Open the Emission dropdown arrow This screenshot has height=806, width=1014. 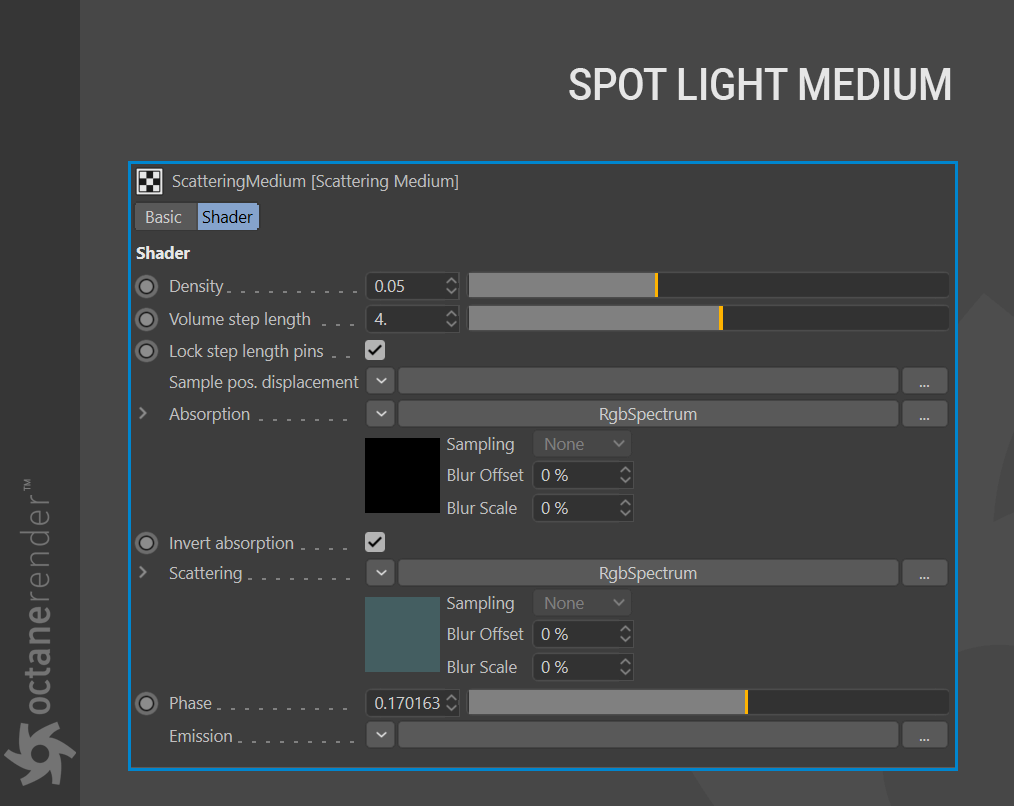click(381, 735)
